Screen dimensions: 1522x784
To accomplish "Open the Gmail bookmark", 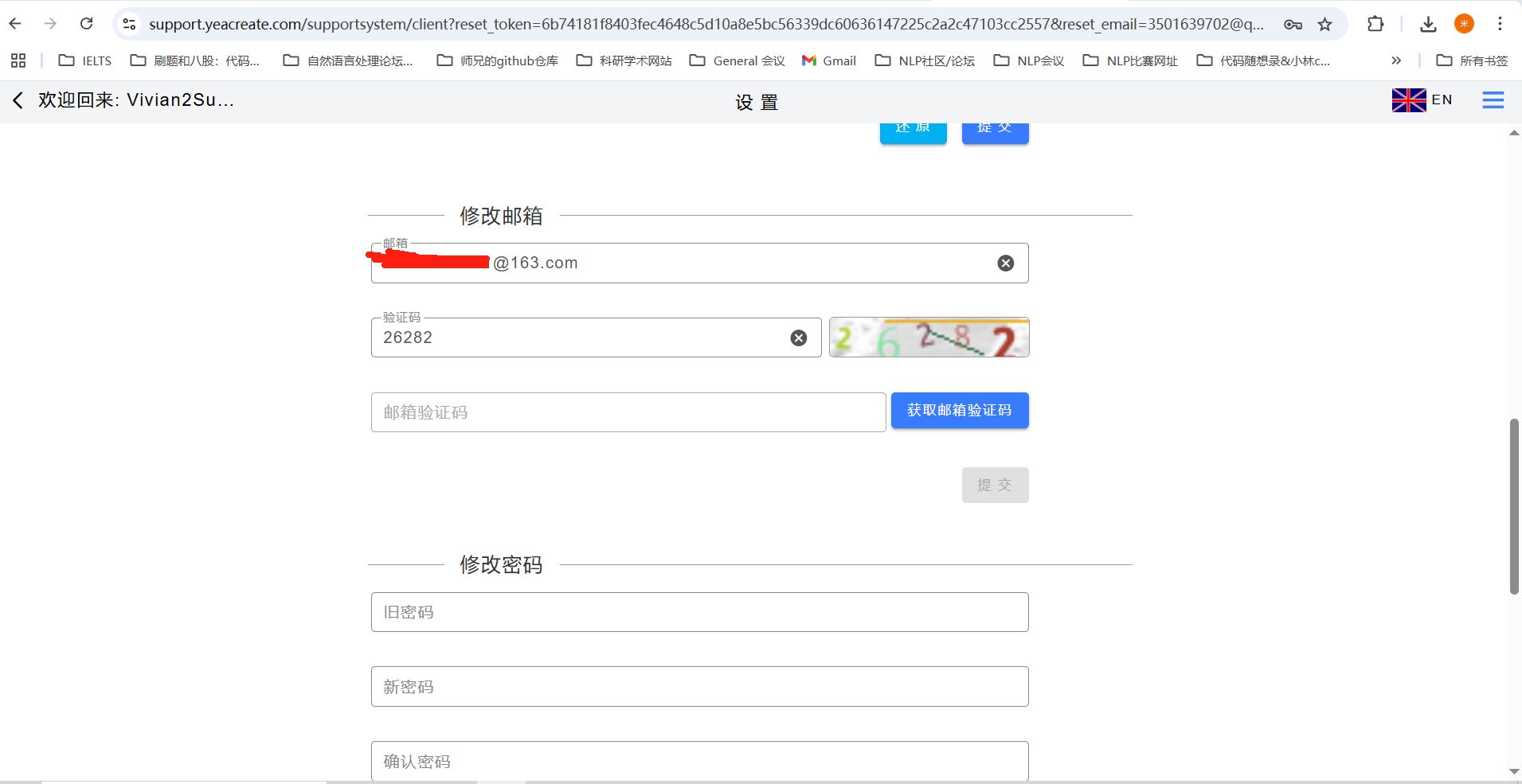I will 829,60.
